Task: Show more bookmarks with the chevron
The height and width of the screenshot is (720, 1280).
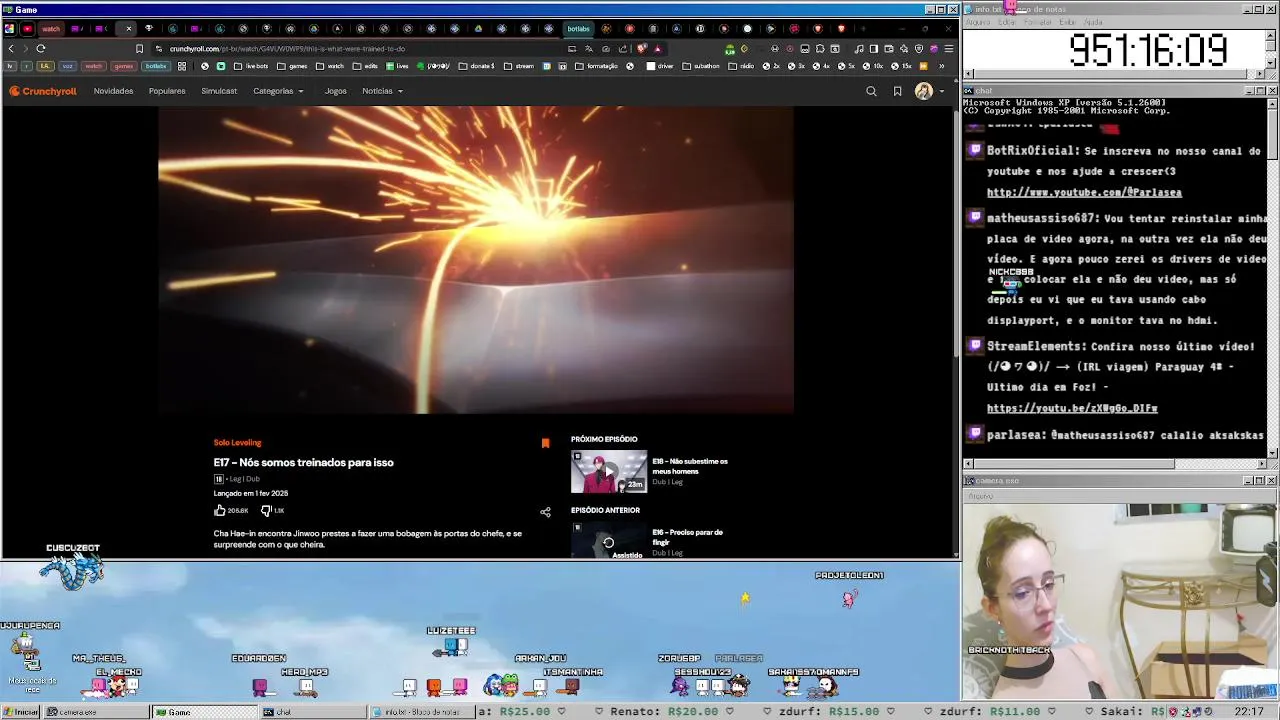Action: 941,66
